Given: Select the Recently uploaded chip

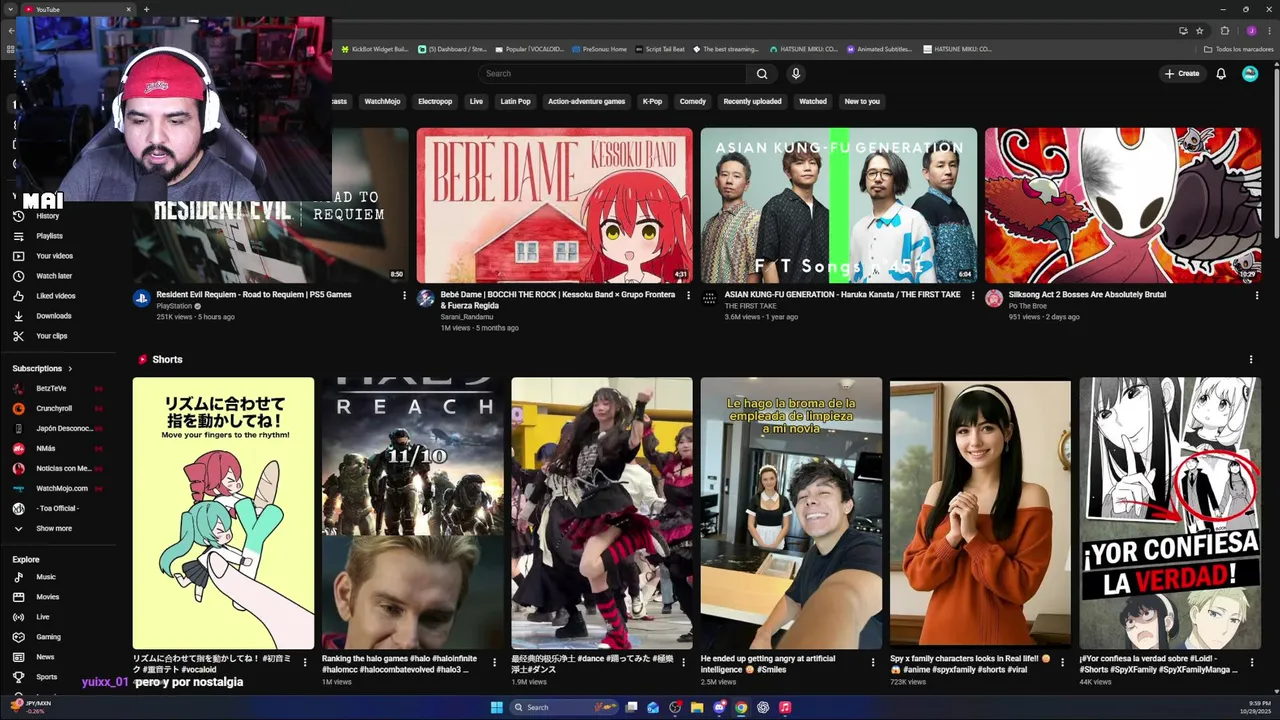Looking at the screenshot, I should pyautogui.click(x=753, y=101).
